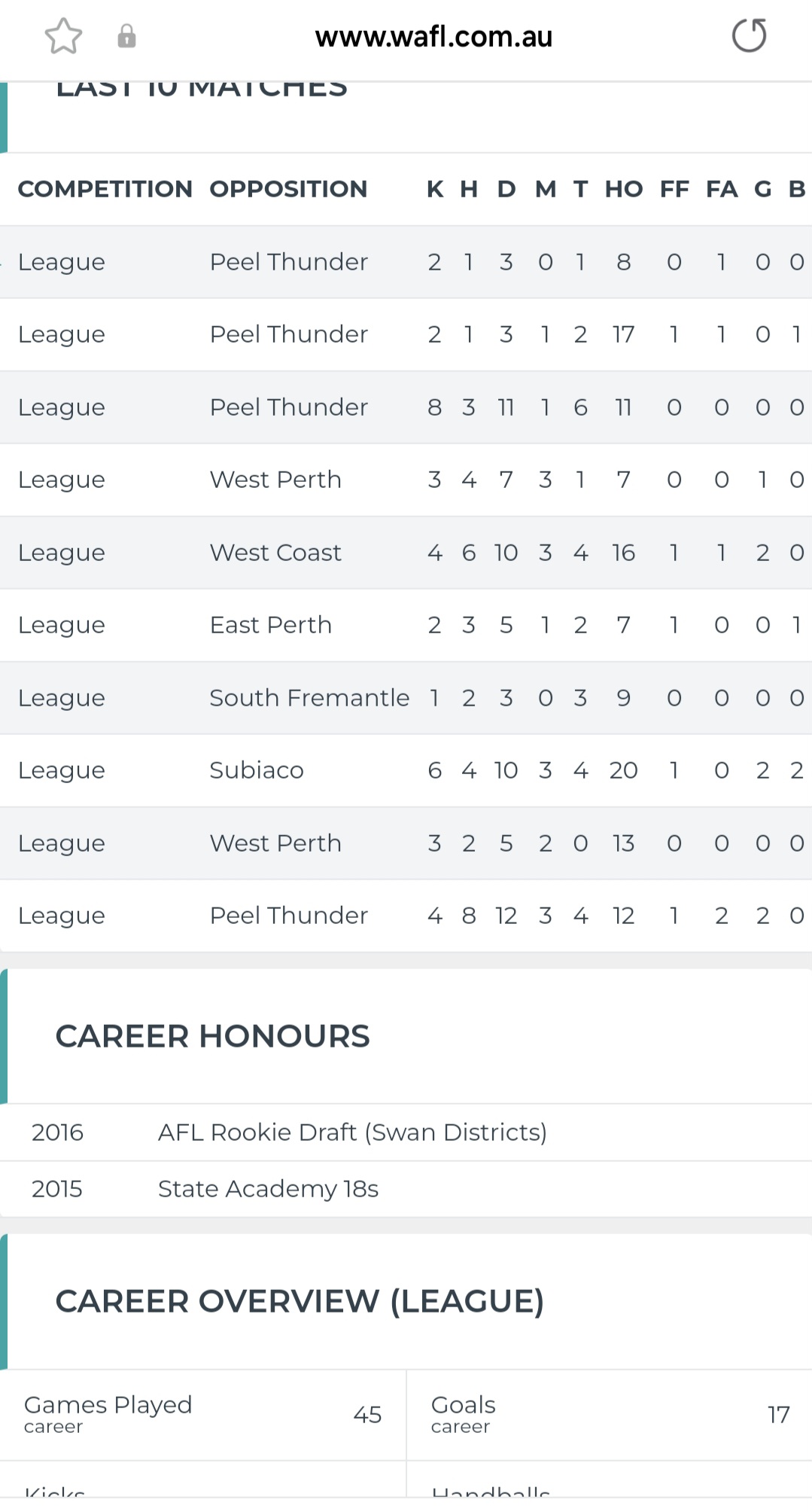Reload the page with refresh icon
This screenshot has width=812, height=1512.
coord(750,35)
